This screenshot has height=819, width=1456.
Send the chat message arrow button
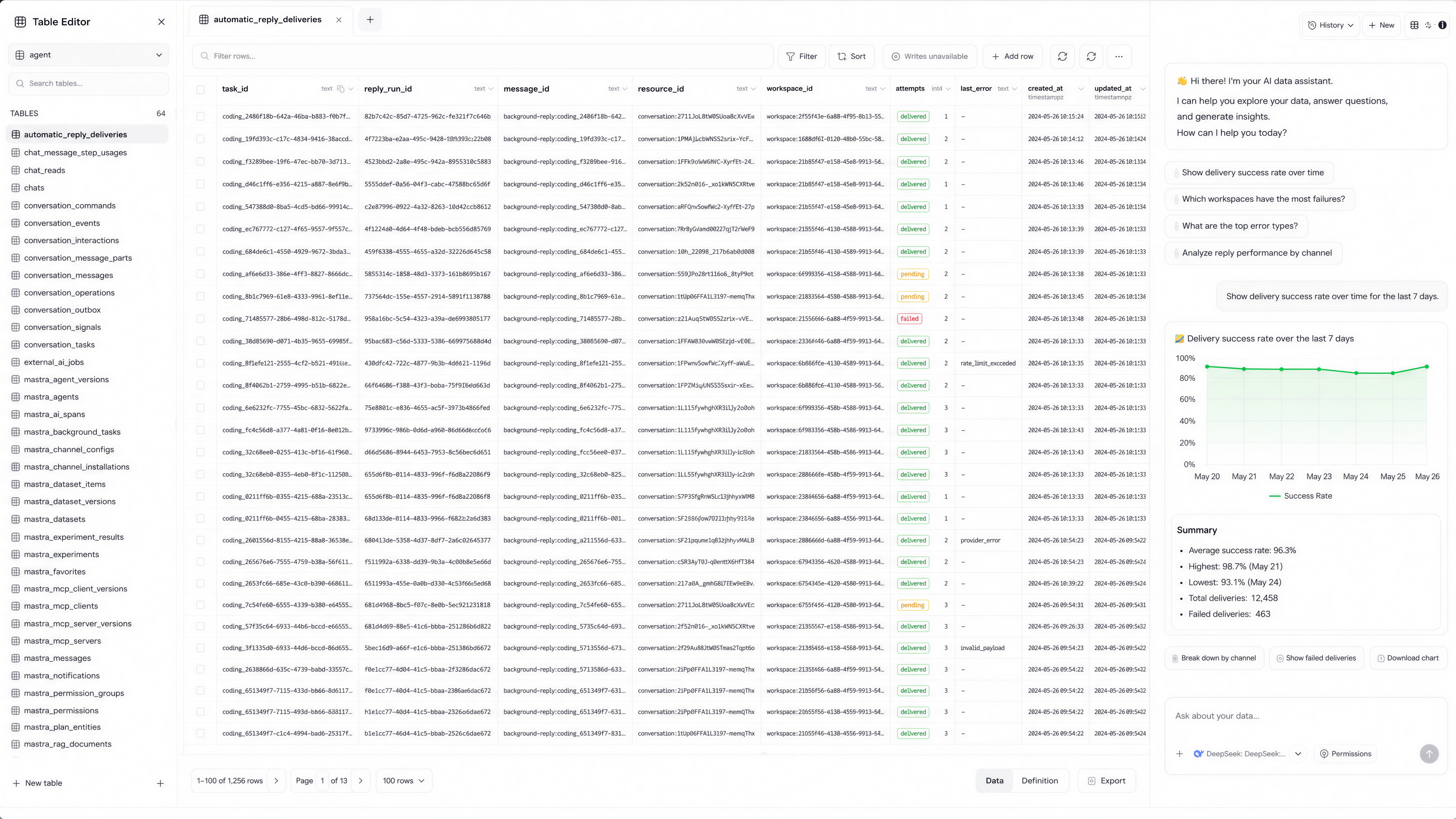(1429, 754)
